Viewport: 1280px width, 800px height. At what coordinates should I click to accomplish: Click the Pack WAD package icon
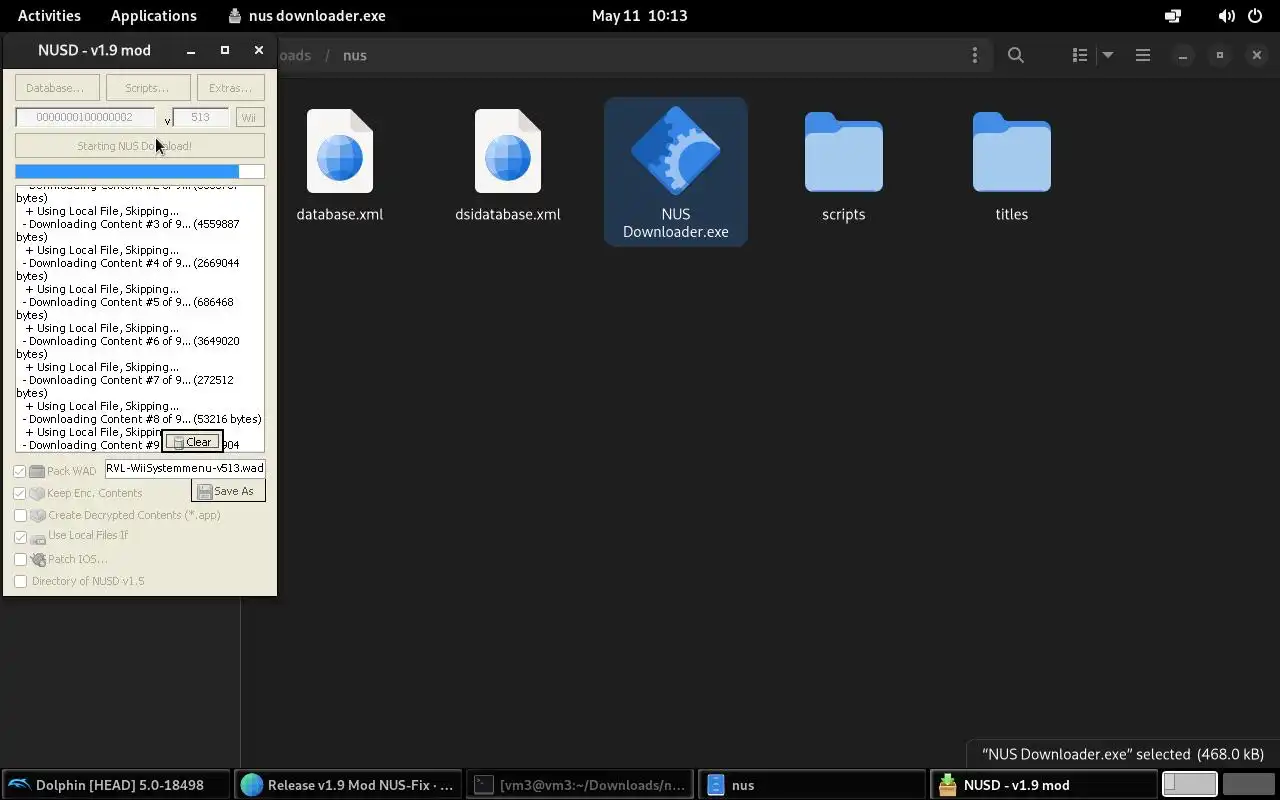pos(37,471)
